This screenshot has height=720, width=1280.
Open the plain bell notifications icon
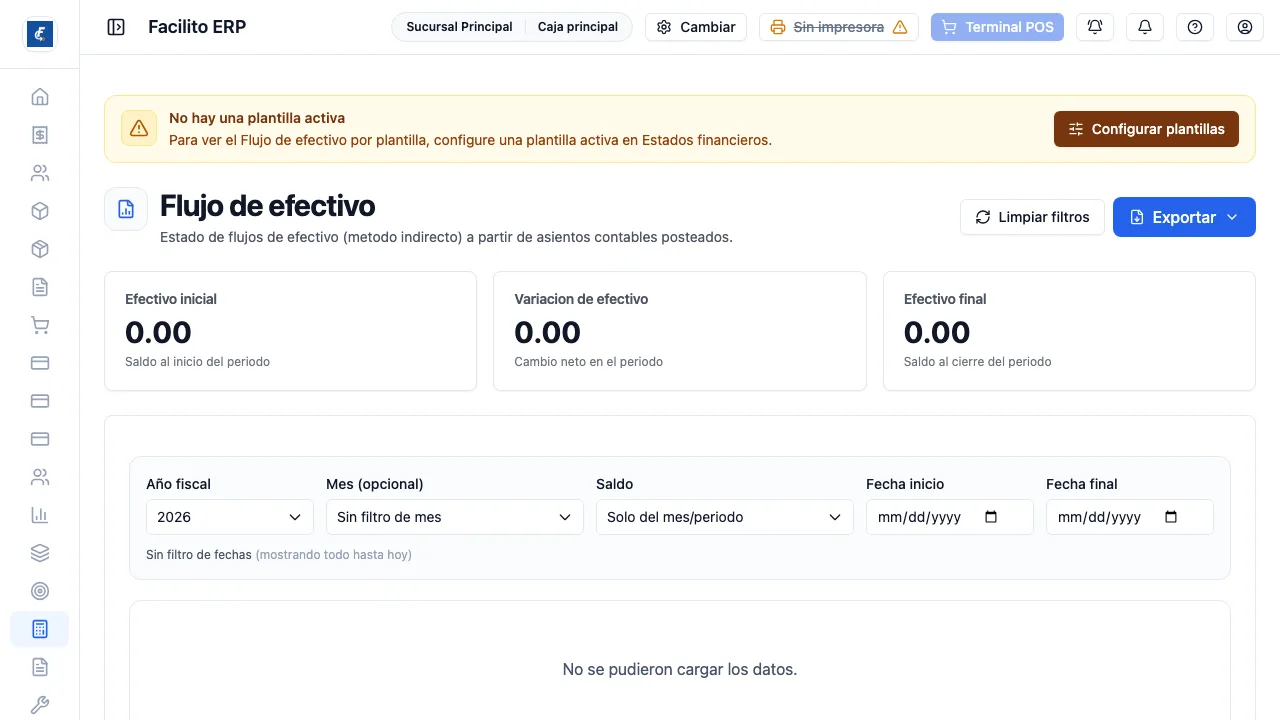[1145, 27]
